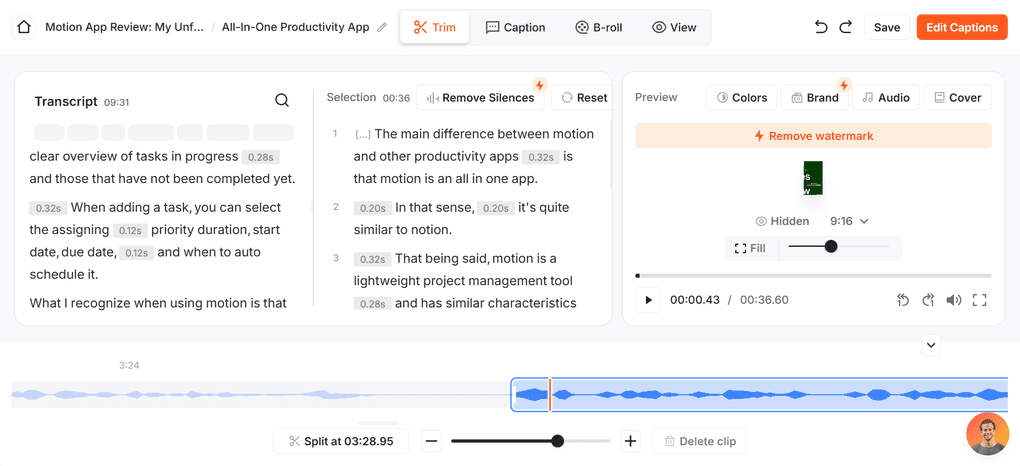The image size is (1020, 466).
Task: Click the 0.32s silence after 'productivity apps'
Action: click(541, 157)
